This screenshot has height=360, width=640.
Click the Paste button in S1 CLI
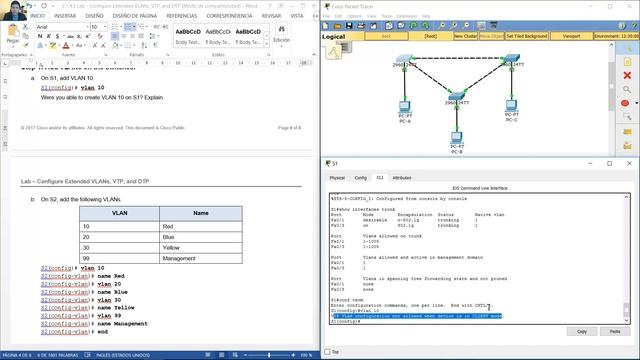(615, 331)
